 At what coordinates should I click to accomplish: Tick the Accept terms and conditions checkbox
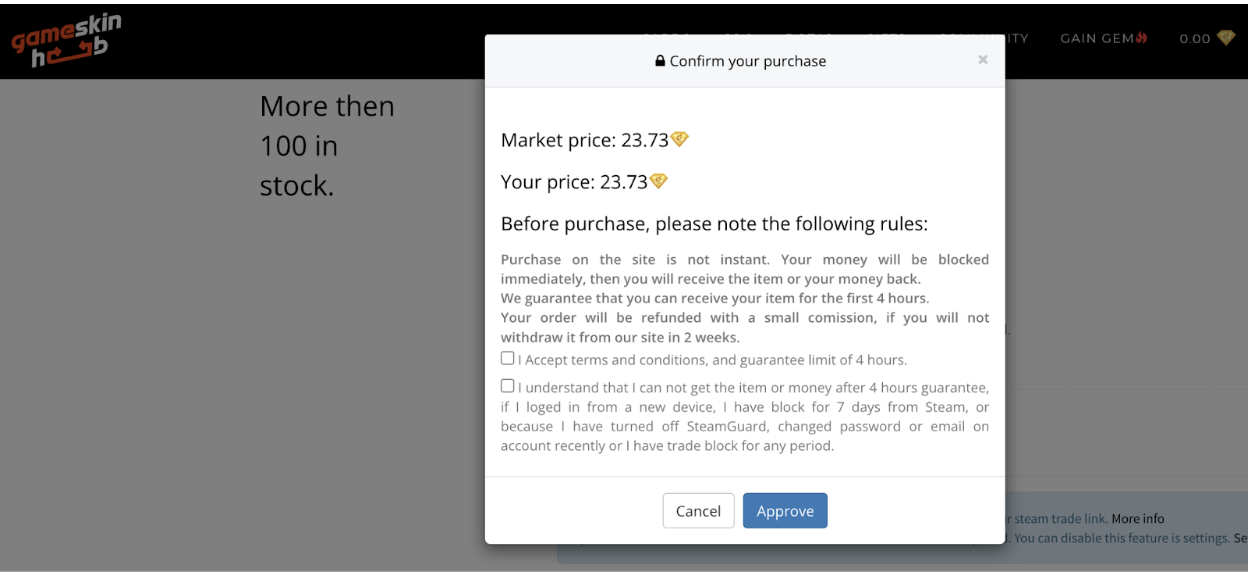(x=508, y=358)
